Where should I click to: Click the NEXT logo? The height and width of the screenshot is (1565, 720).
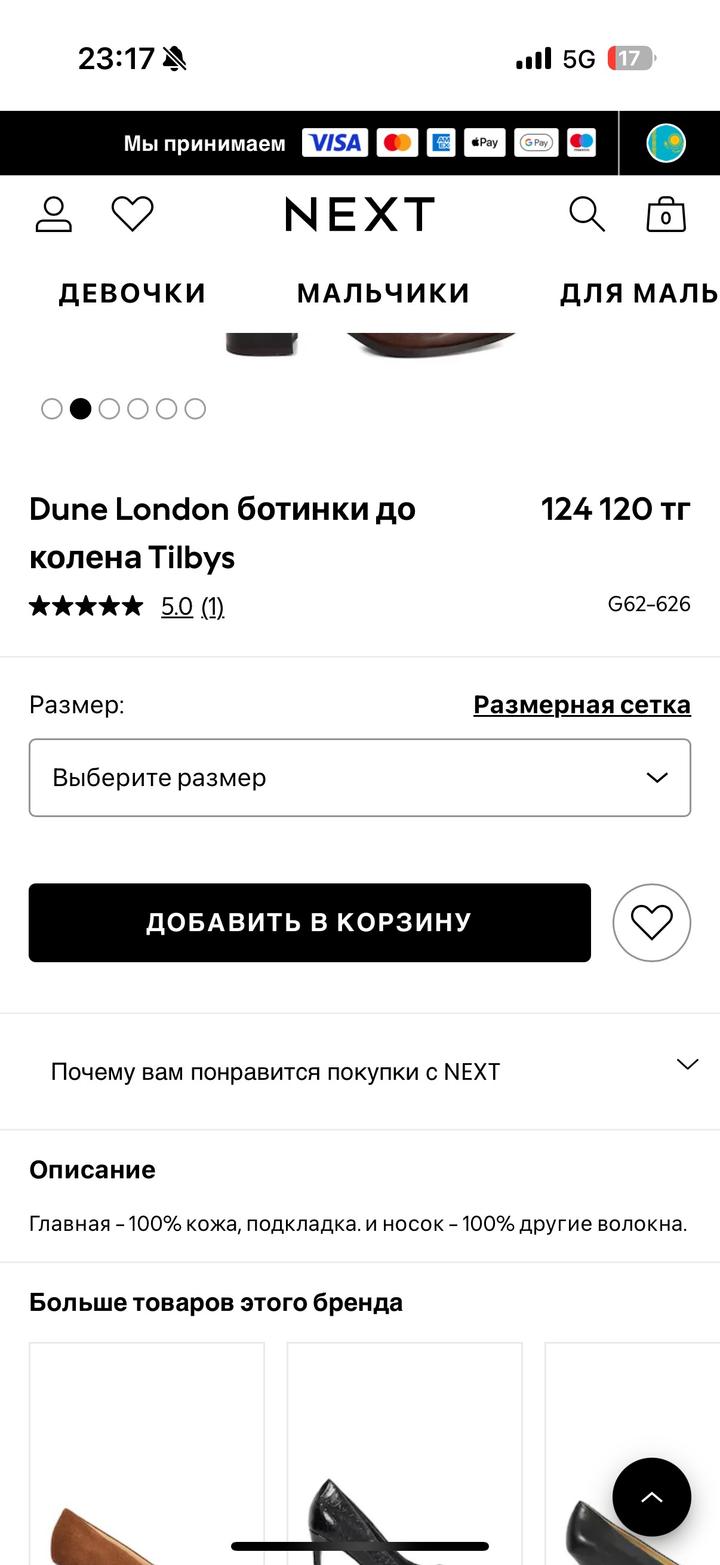pos(360,214)
